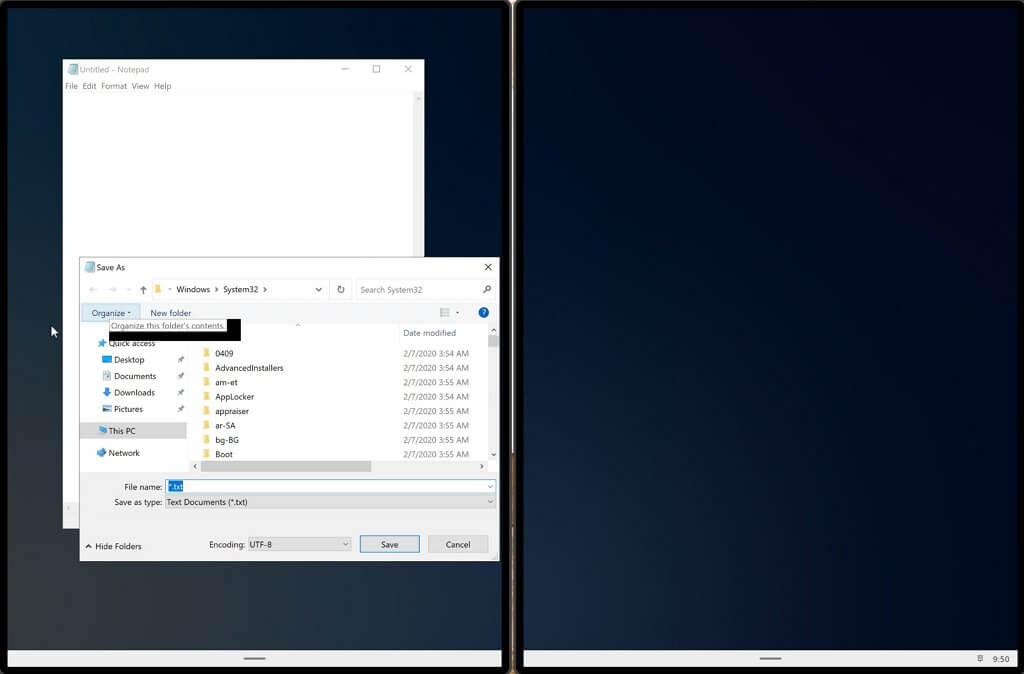Select Pictures in the navigation pane
Viewport: 1024px width, 674px height.
(123, 409)
